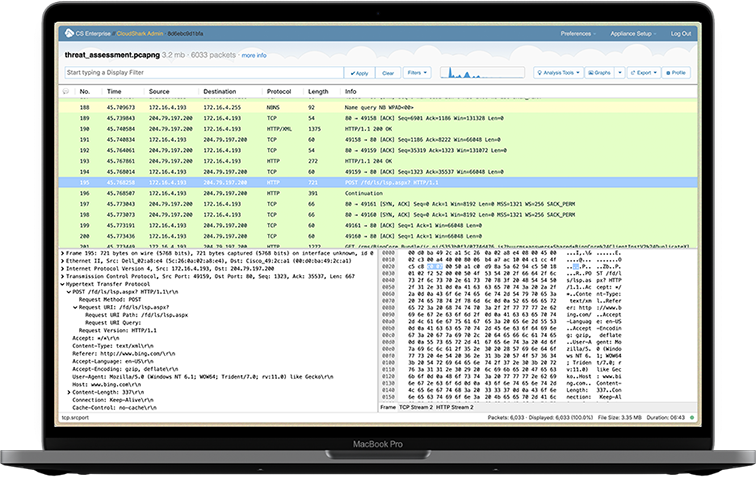Select the Request Version: HTTP/1.1 line
Image resolution: width=756 pixels, height=477 pixels.
pyautogui.click(x=118, y=330)
